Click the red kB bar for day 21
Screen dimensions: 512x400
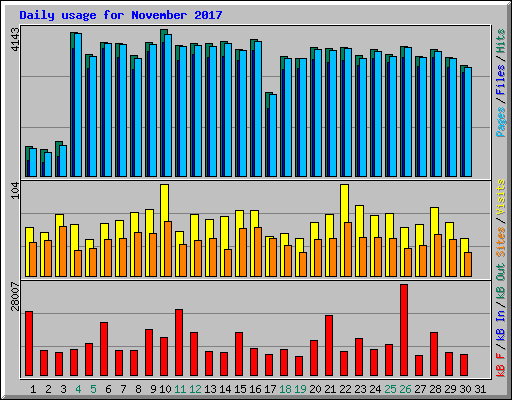[x=329, y=346]
